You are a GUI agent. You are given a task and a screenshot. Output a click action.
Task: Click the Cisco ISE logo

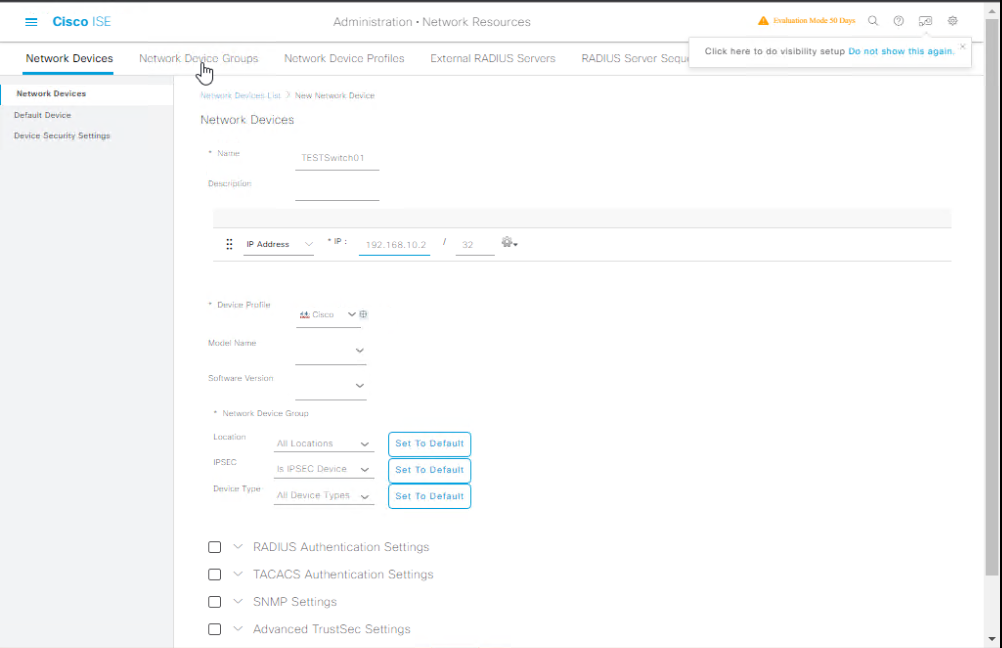(81, 22)
